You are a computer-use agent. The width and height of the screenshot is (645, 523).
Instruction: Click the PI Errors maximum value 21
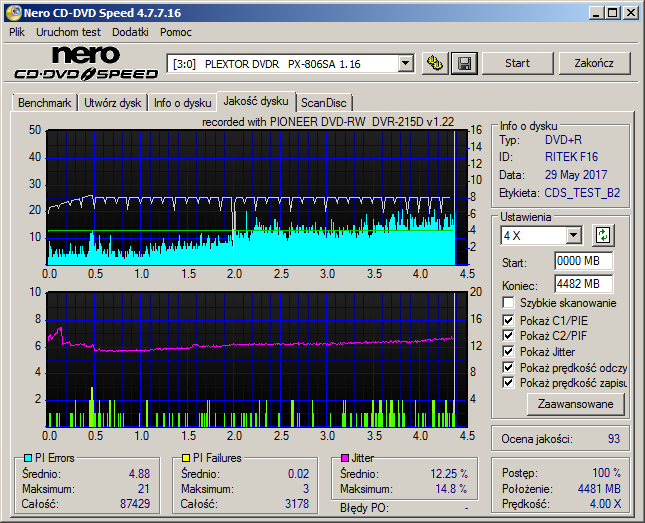[144, 489]
